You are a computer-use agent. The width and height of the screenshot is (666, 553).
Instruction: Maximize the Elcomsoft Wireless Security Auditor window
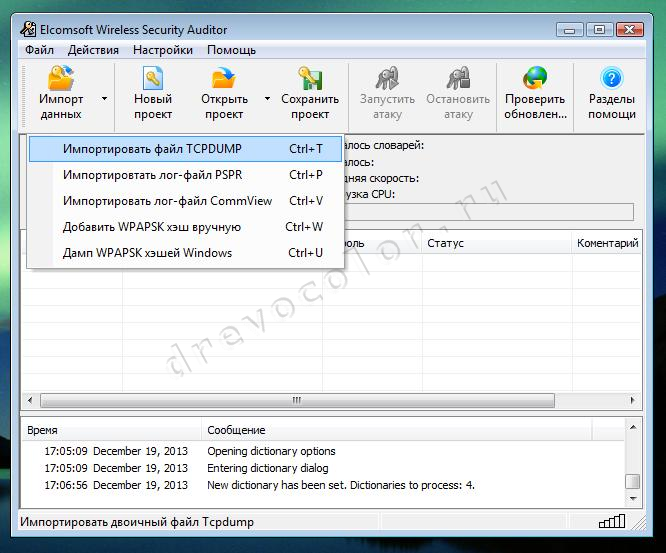pos(599,30)
